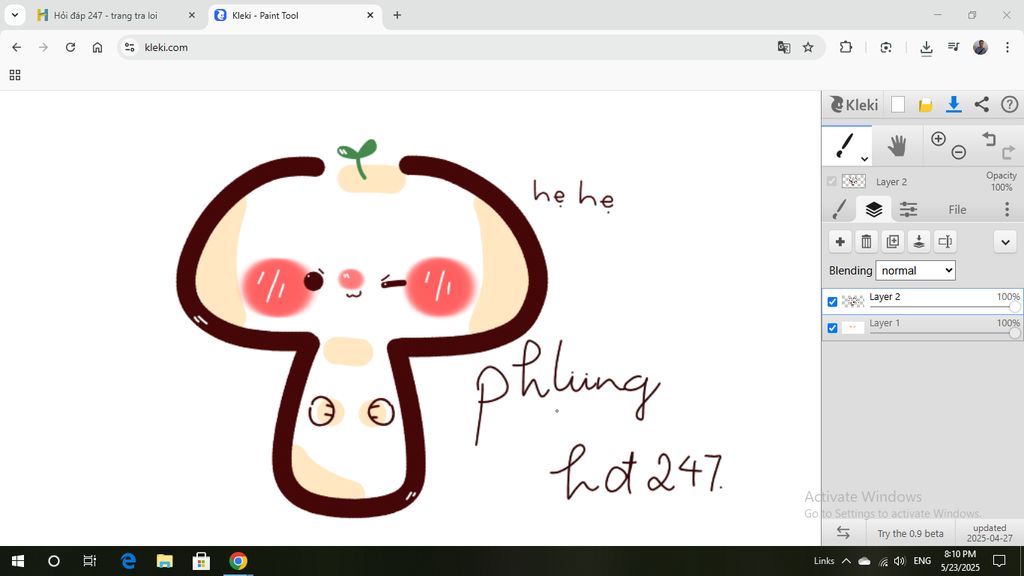Merge layer down with next layer
The height and width of the screenshot is (576, 1024).
coord(918,242)
